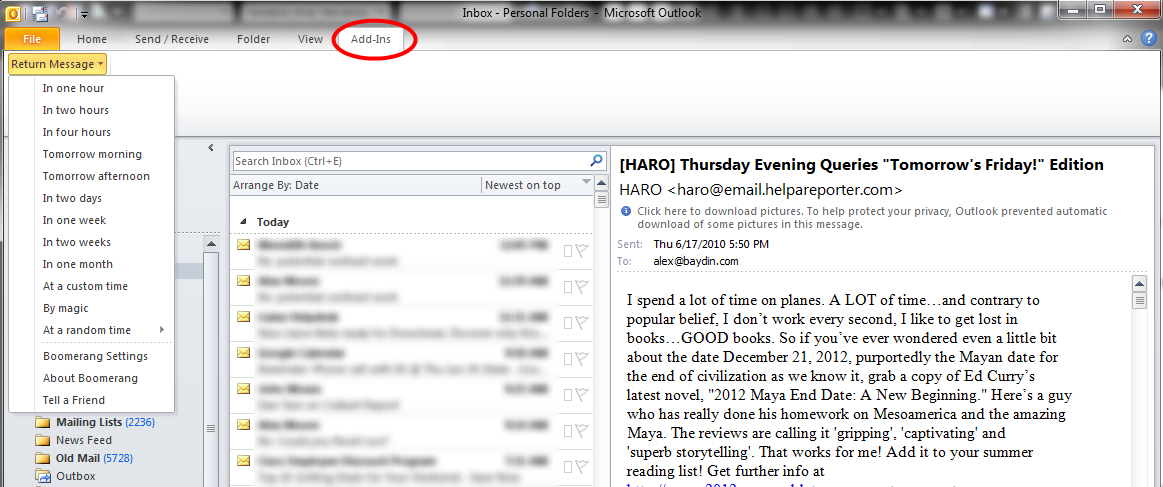Open Customize Quick Access Toolbar dropdown
The image size is (1163, 487).
tap(85, 13)
